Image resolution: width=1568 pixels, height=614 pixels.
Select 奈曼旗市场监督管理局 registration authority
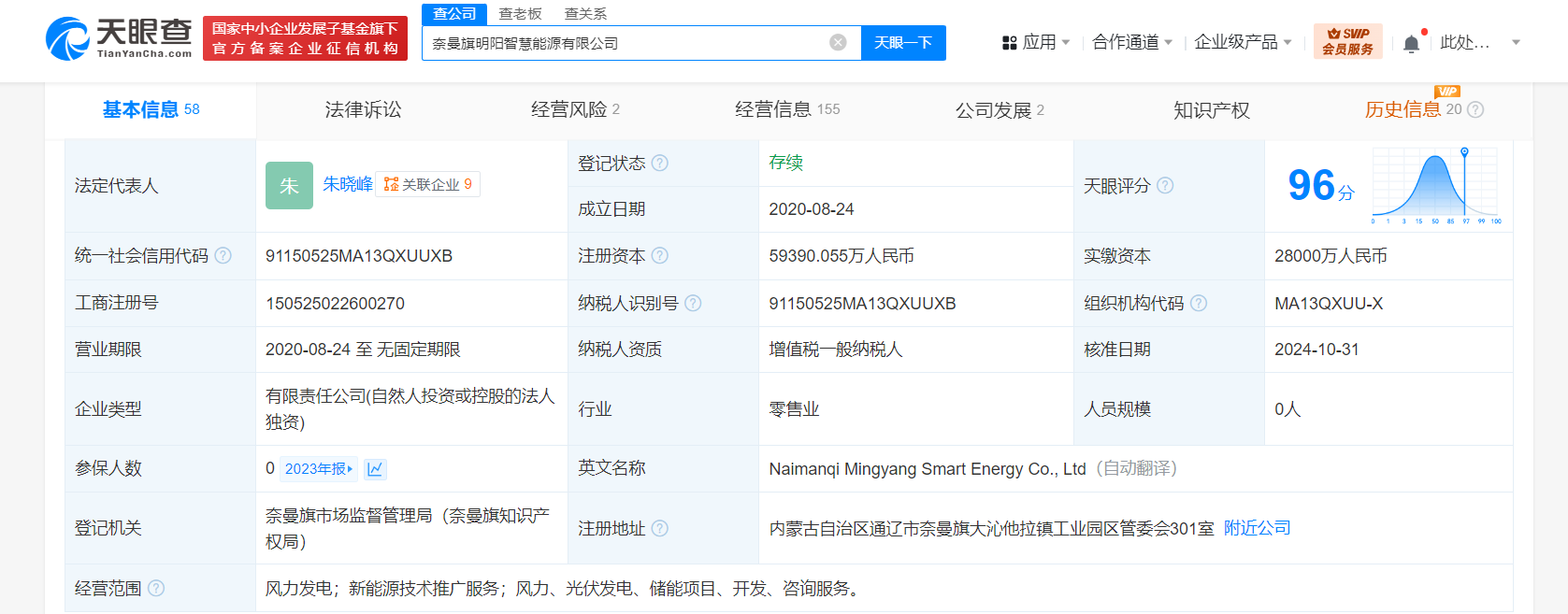[408, 528]
